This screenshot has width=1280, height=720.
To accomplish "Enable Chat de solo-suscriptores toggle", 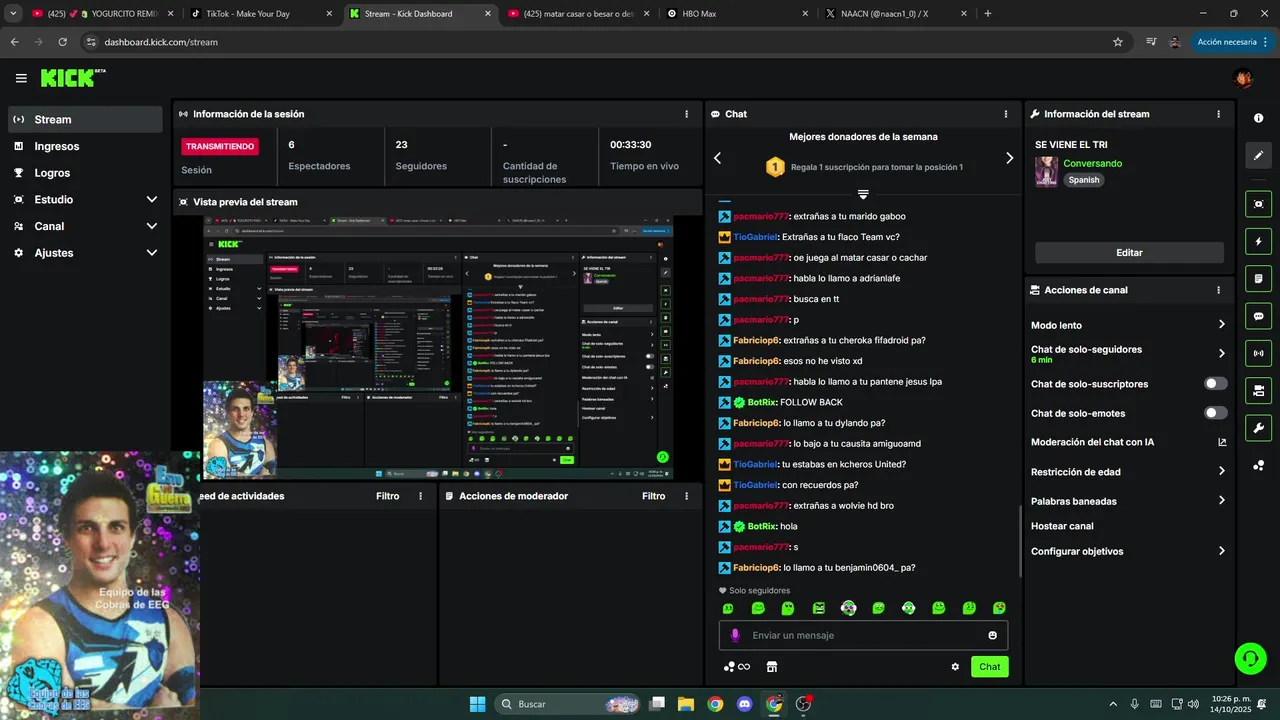I will tap(1216, 384).
